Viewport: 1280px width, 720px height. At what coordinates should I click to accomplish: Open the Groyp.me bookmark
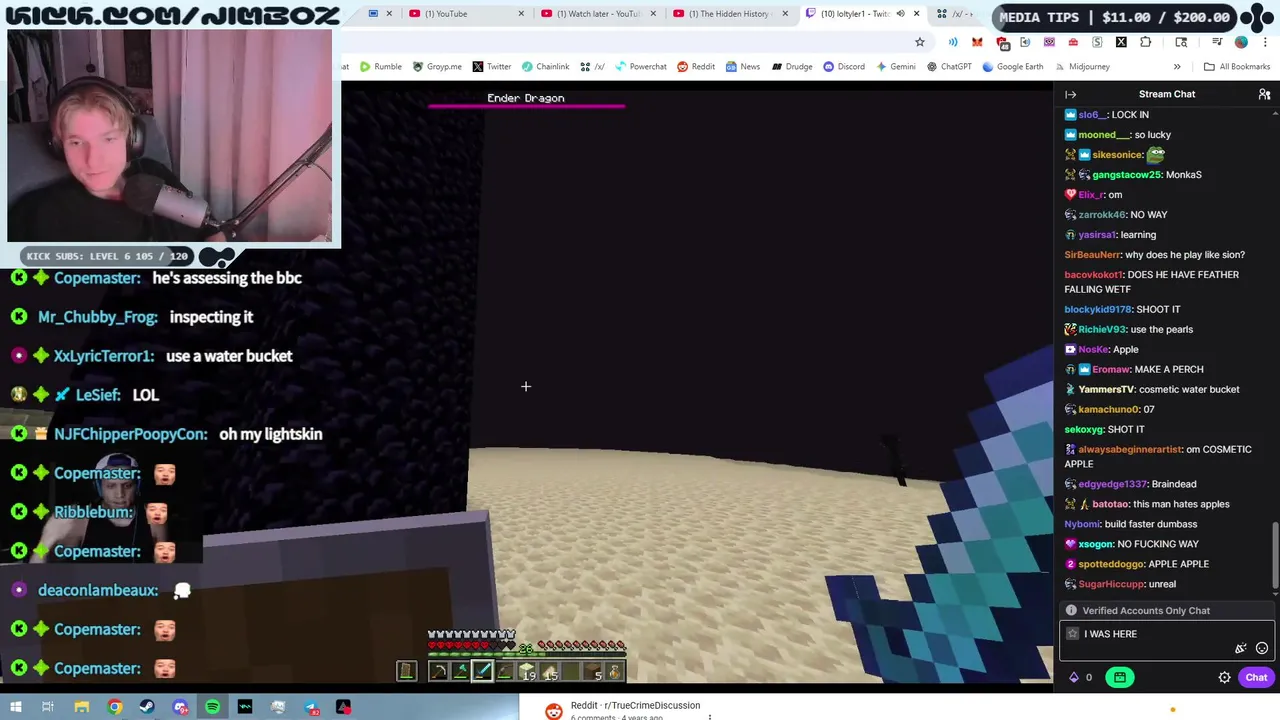437,67
